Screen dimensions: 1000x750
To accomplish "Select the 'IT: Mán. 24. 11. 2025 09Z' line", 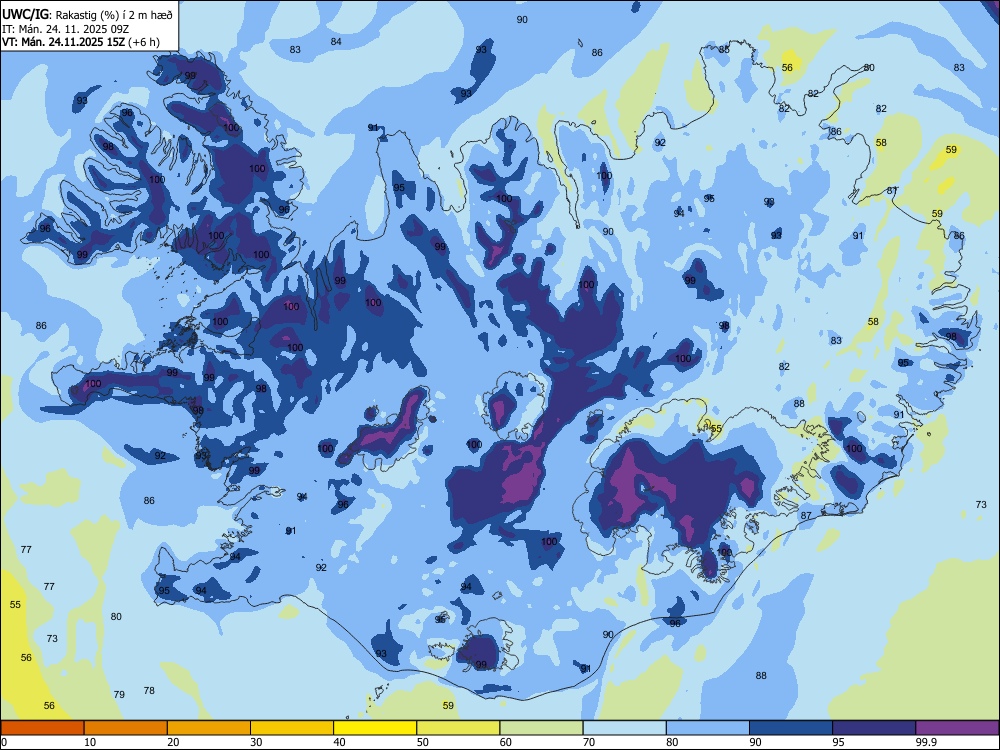I will point(65,29).
